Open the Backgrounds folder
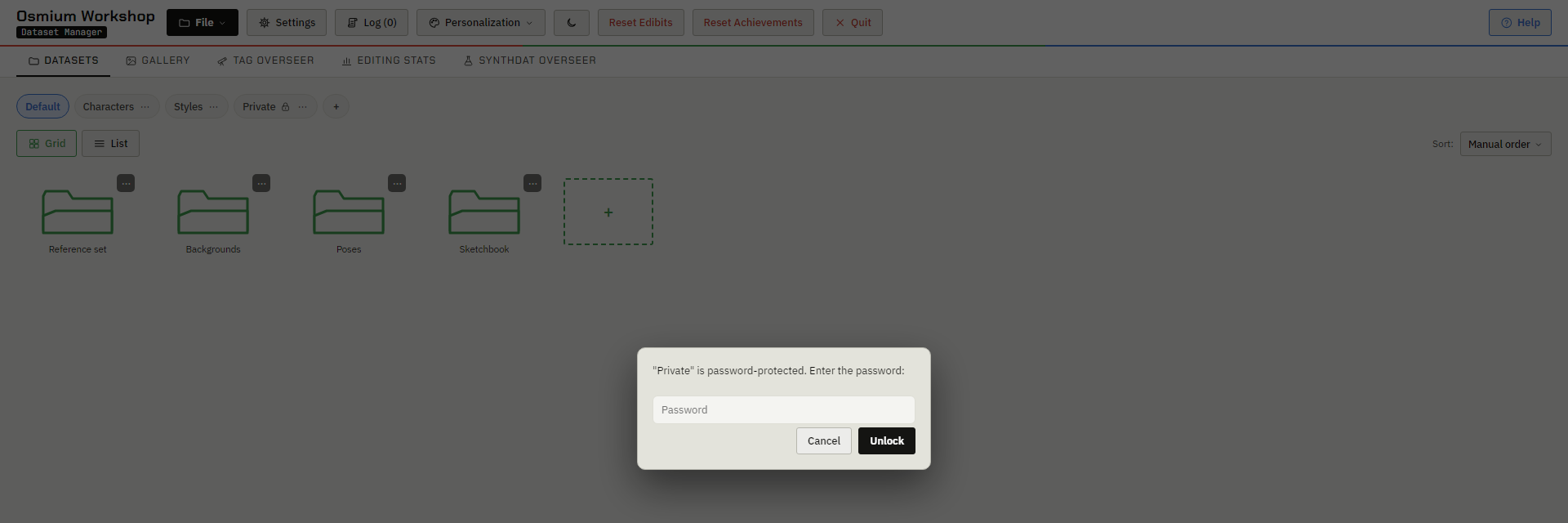This screenshot has width=1568, height=523. (213, 212)
